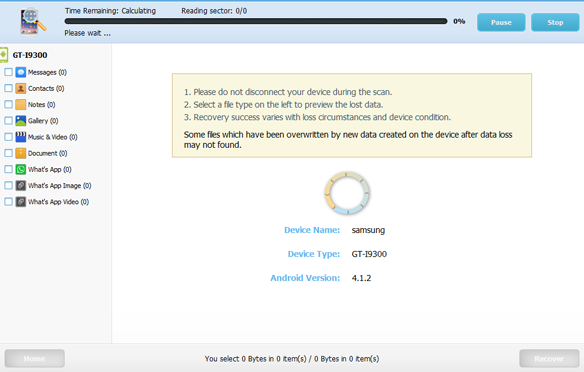The image size is (584, 372).
Task: Click the Device Name value 'samsung'
Action: [368, 230]
